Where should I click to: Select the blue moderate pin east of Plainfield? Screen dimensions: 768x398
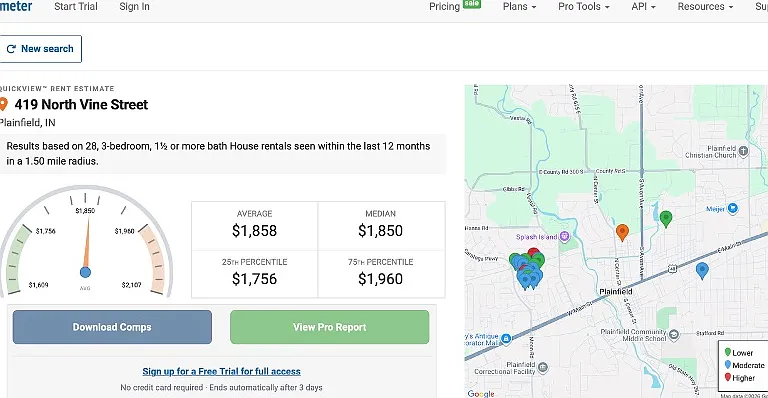[x=702, y=270]
